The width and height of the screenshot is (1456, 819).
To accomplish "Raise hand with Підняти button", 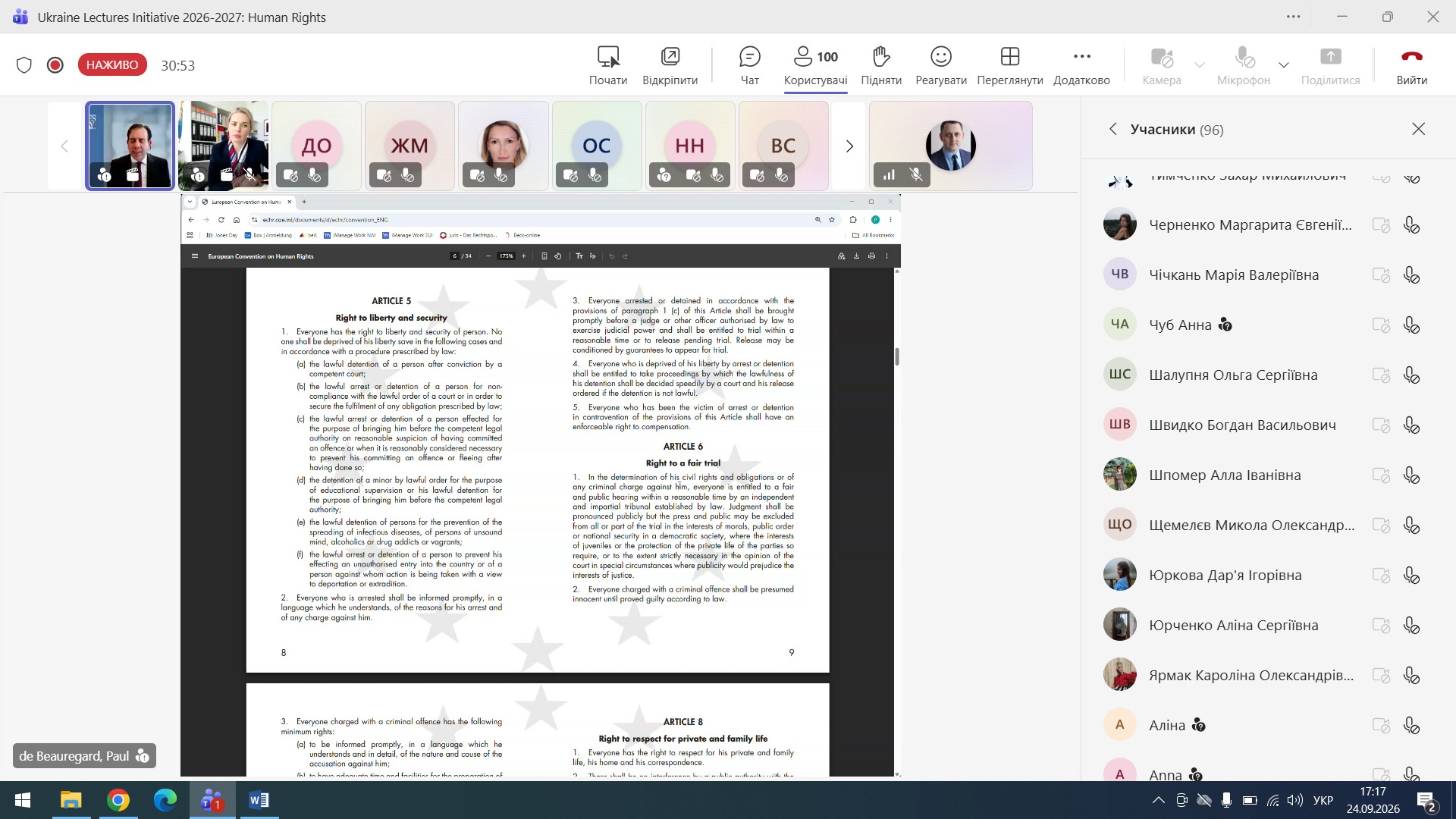I will pyautogui.click(x=881, y=65).
